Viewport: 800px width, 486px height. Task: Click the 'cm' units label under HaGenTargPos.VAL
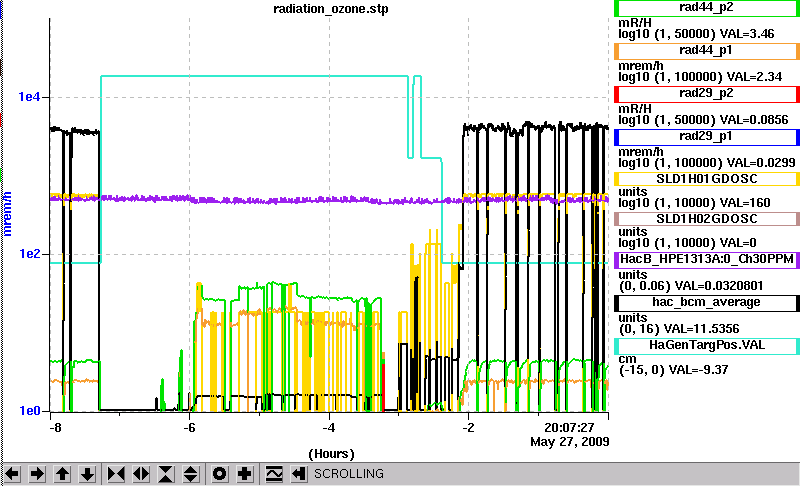pos(627,359)
